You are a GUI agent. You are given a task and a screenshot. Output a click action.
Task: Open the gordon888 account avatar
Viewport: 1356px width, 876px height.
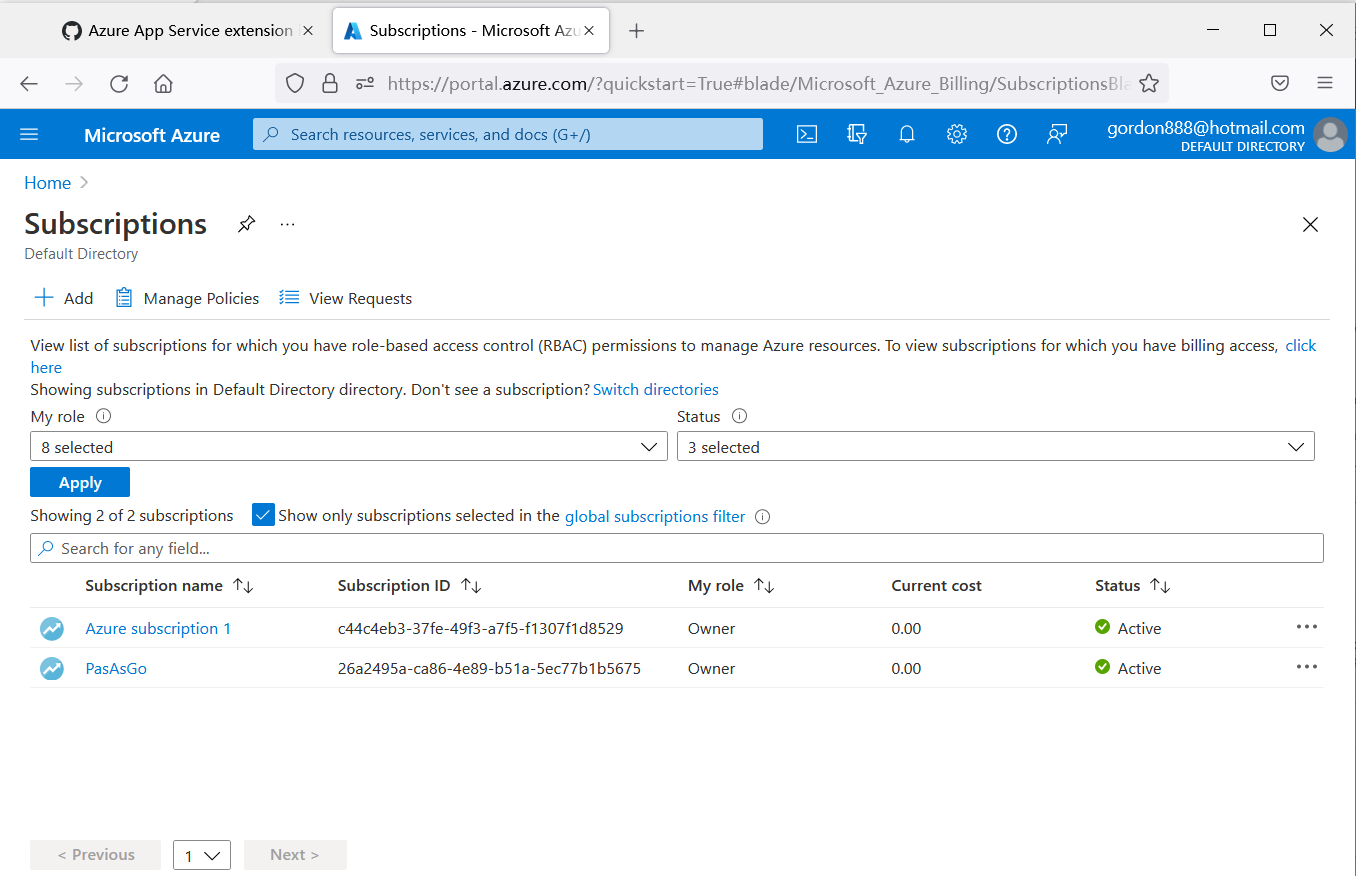pos(1330,134)
